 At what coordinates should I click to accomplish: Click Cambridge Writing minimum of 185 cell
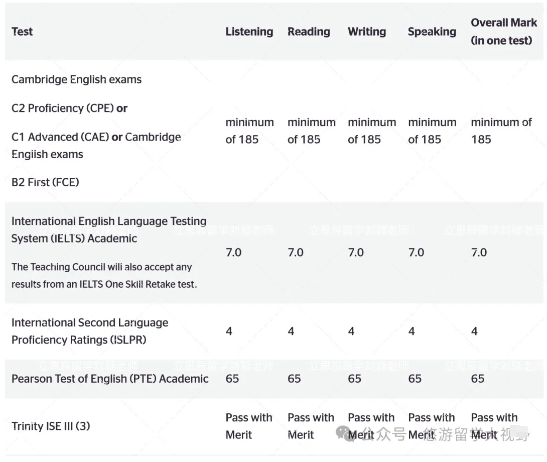(372, 131)
